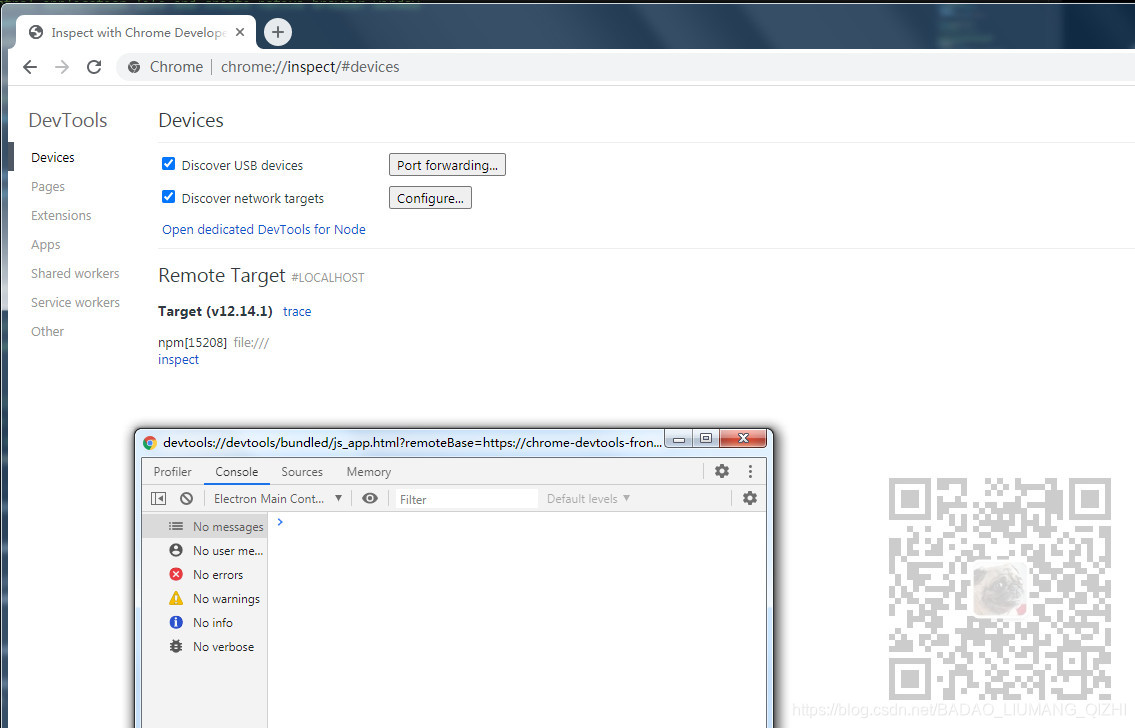The image size is (1135, 728).
Task: Open the Electron Main Context dropdown
Action: pos(278,499)
